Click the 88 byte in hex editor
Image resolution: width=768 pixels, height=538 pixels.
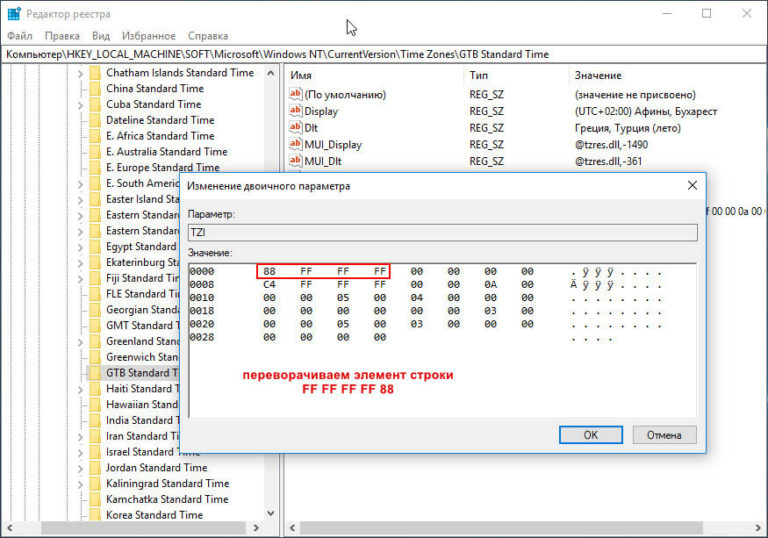point(269,271)
